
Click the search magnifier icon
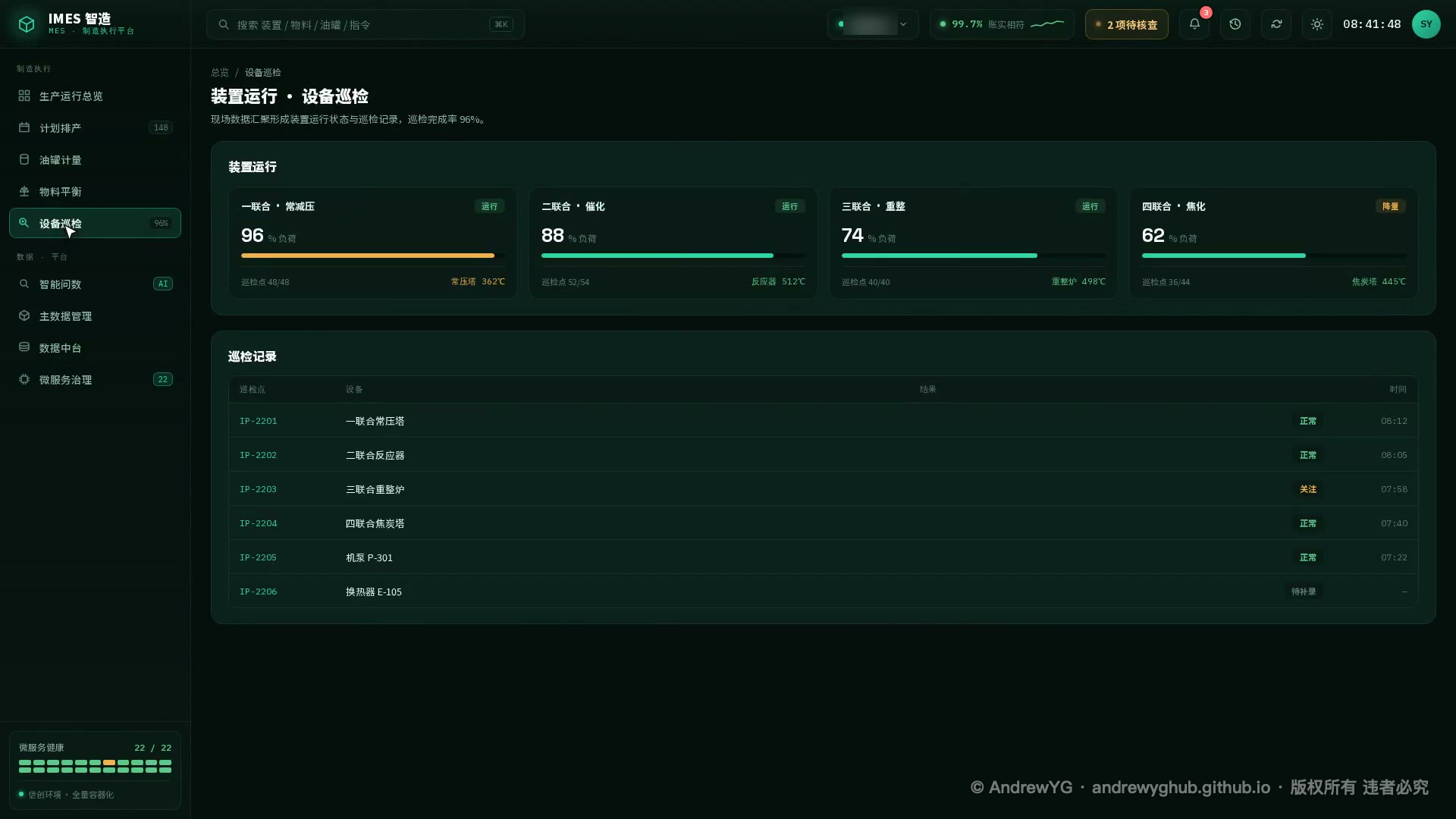(224, 24)
